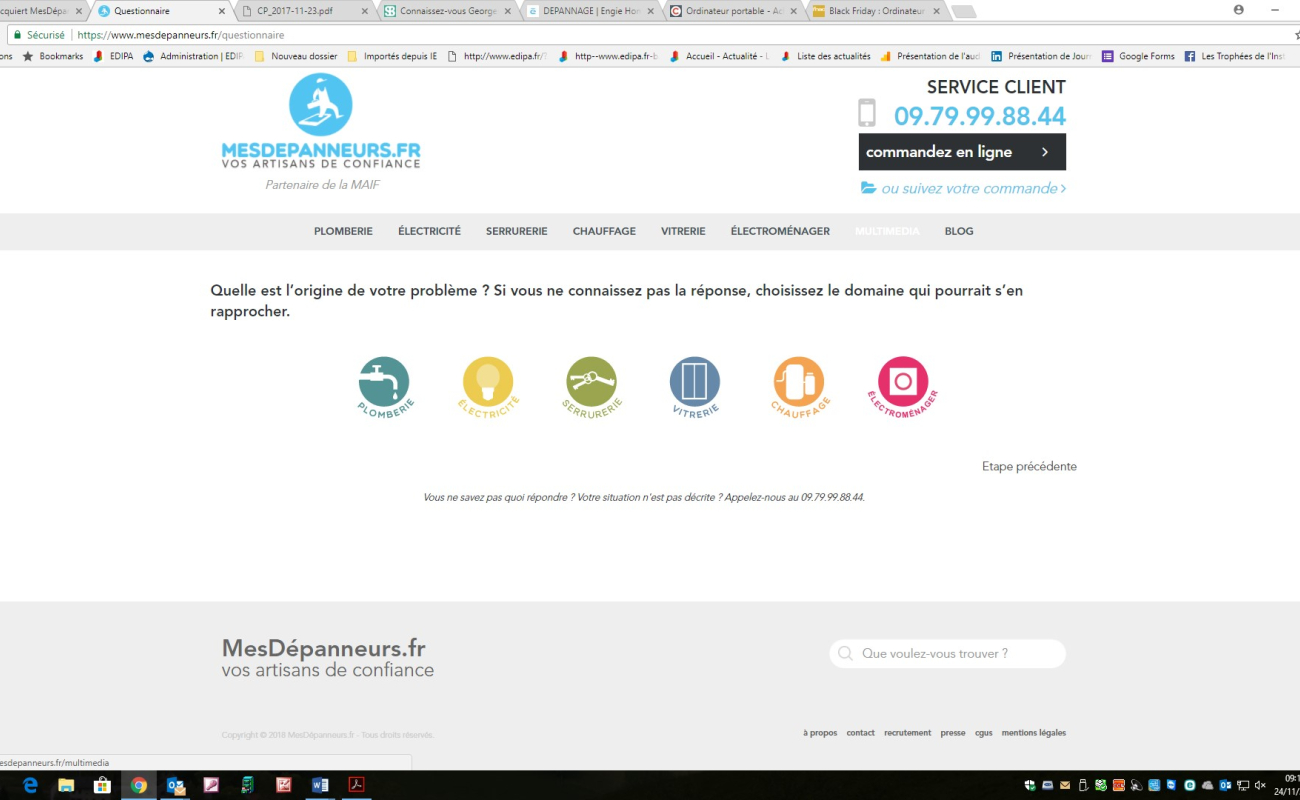
Task: Open the network icon in system tray
Action: (x=1243, y=785)
